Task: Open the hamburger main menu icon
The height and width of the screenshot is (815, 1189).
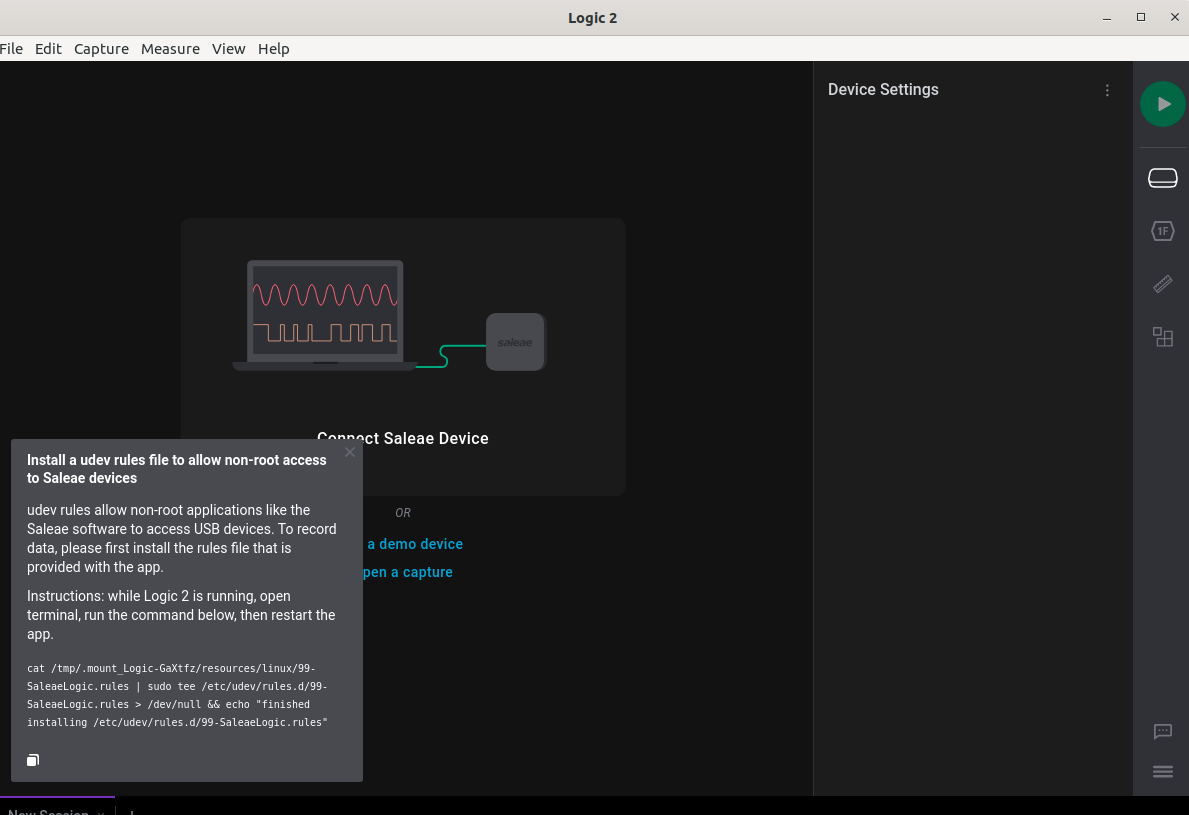Action: (1162, 772)
